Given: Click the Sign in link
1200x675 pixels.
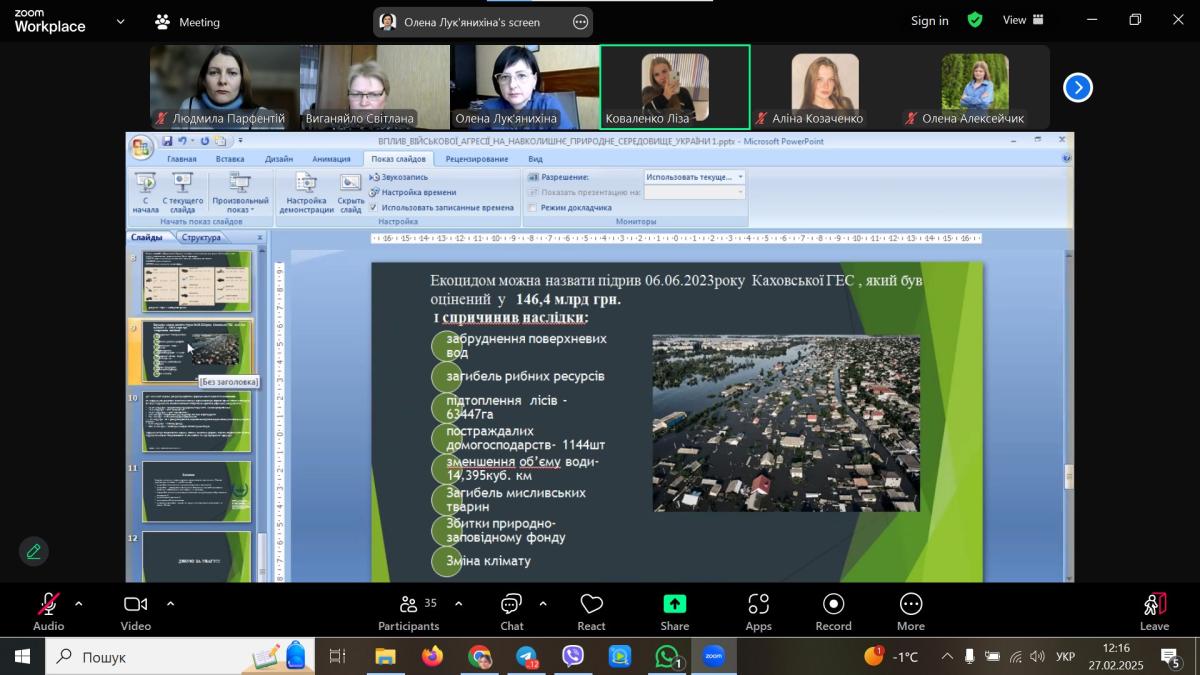Looking at the screenshot, I should pyautogui.click(x=929, y=21).
